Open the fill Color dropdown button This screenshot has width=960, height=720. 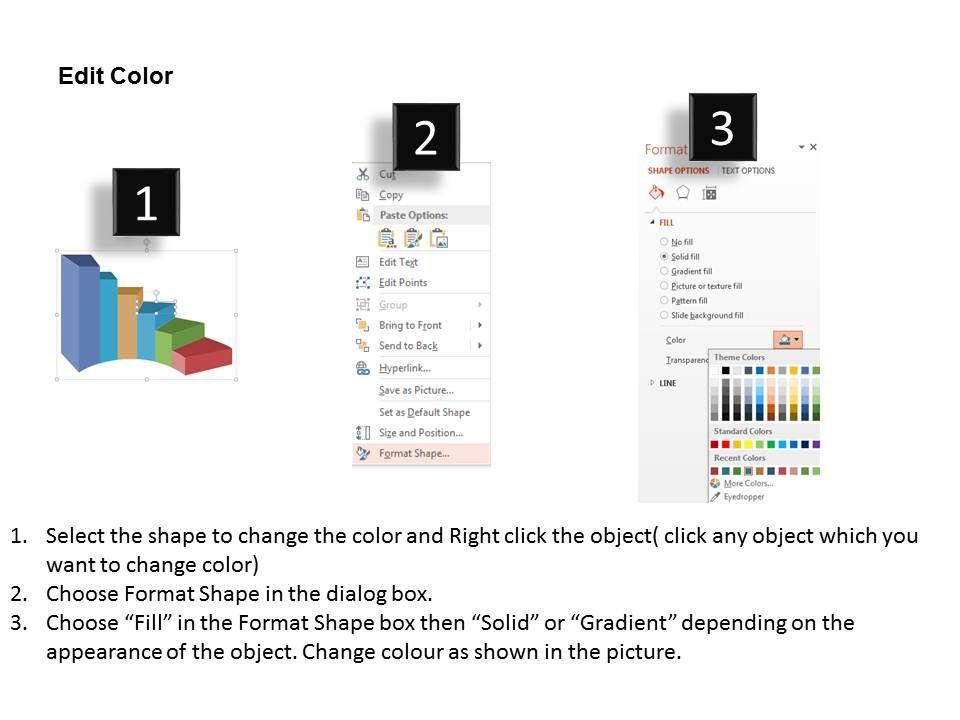788,340
